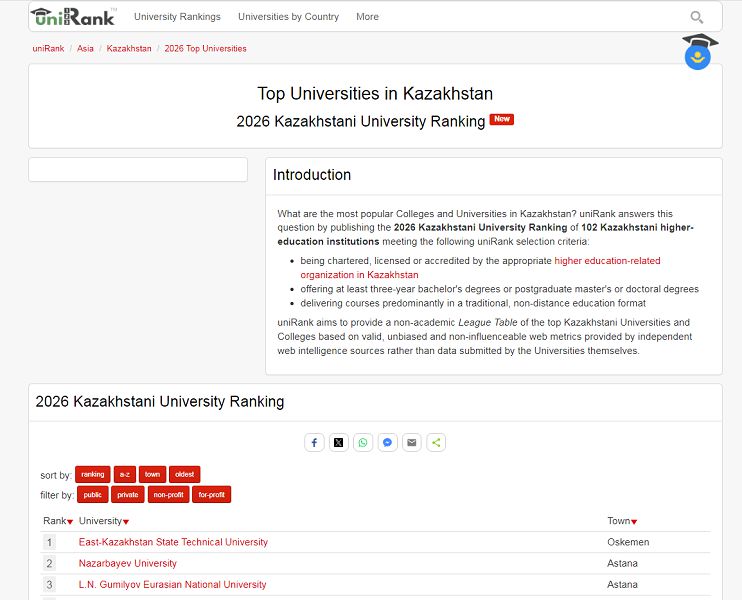Click the search magnifier icon

(x=696, y=17)
